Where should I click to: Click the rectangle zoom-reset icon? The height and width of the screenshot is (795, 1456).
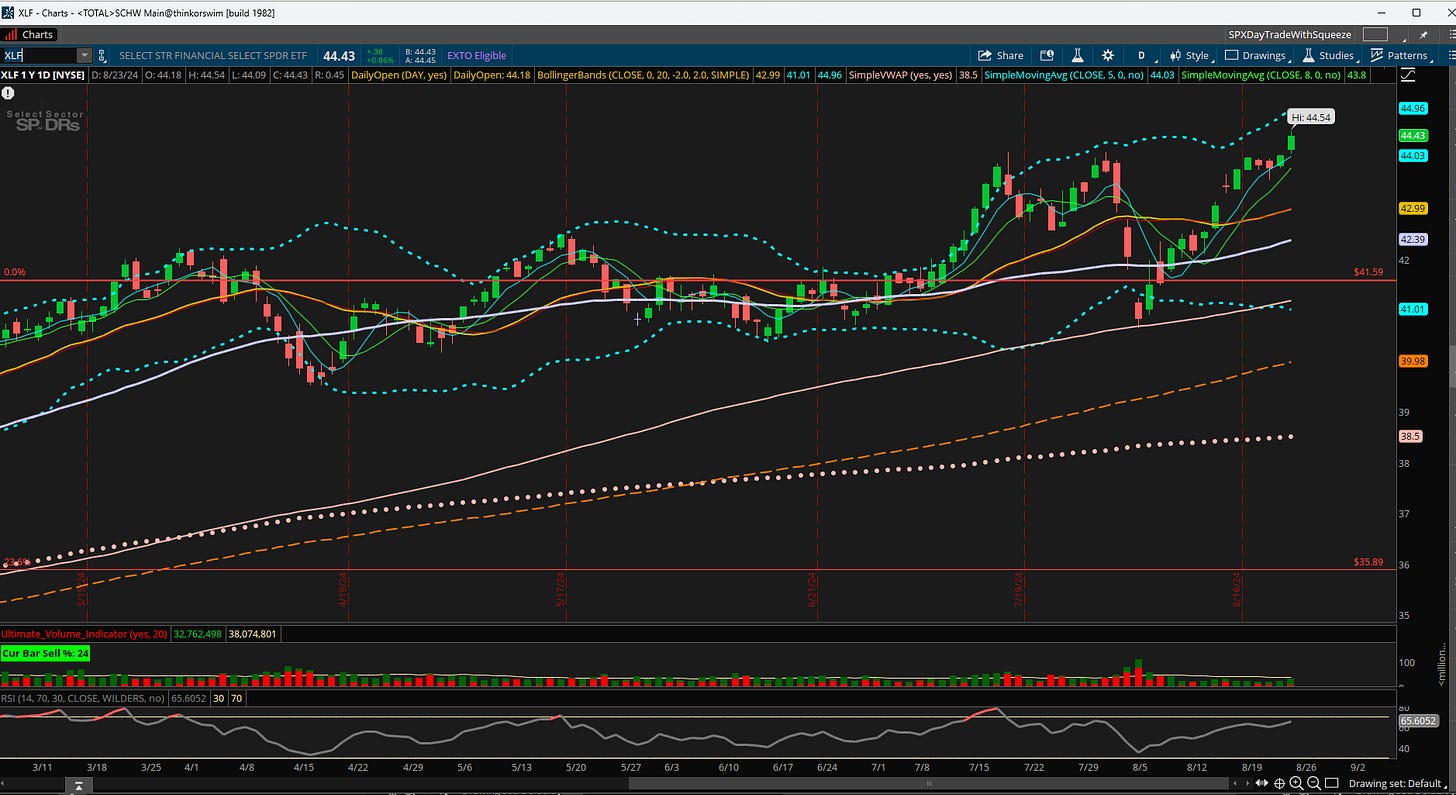1331,783
